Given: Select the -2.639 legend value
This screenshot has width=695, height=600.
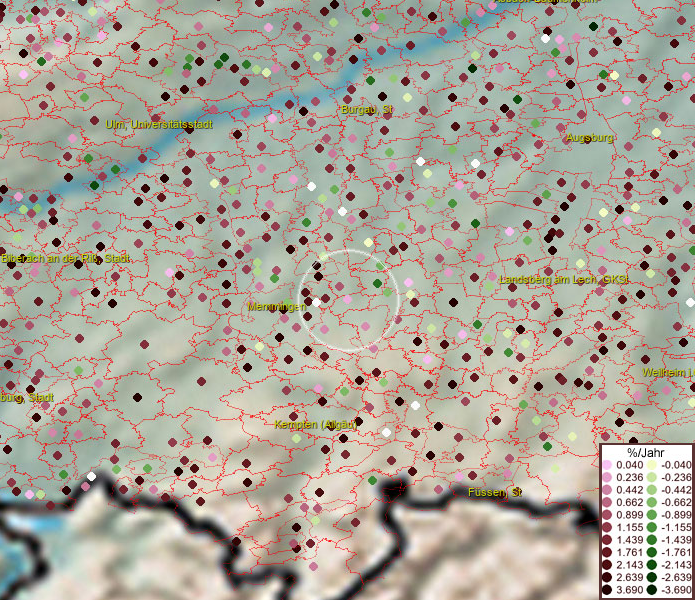Looking at the screenshot, I should point(676,577).
